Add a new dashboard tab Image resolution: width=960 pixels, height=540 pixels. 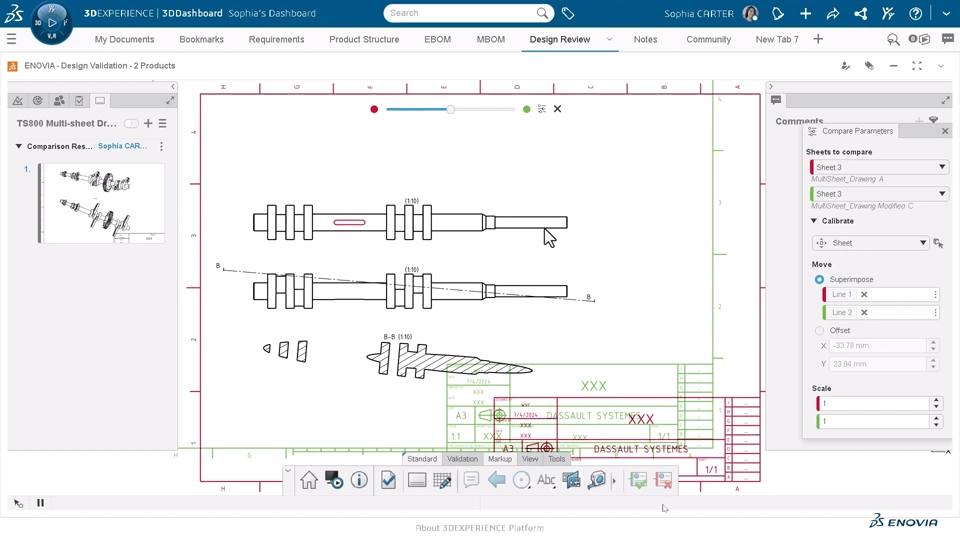coord(818,39)
